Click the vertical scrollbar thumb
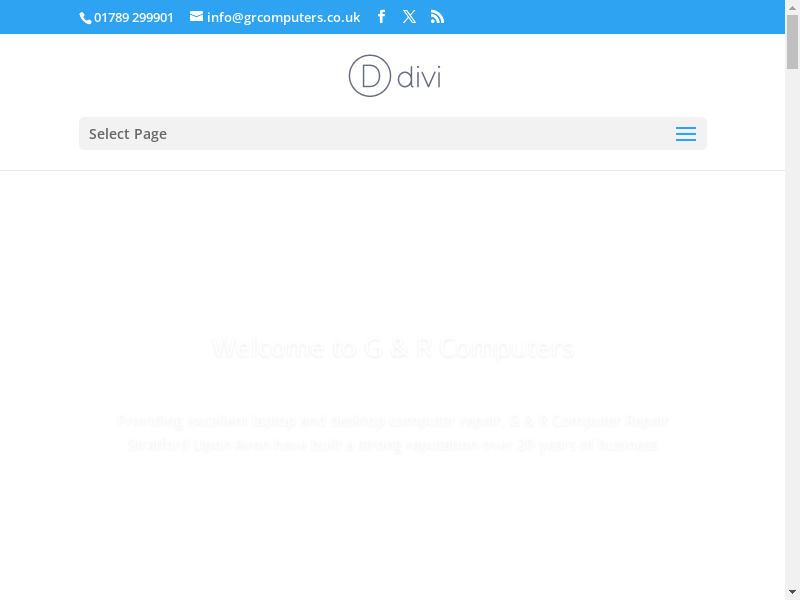 [792, 40]
